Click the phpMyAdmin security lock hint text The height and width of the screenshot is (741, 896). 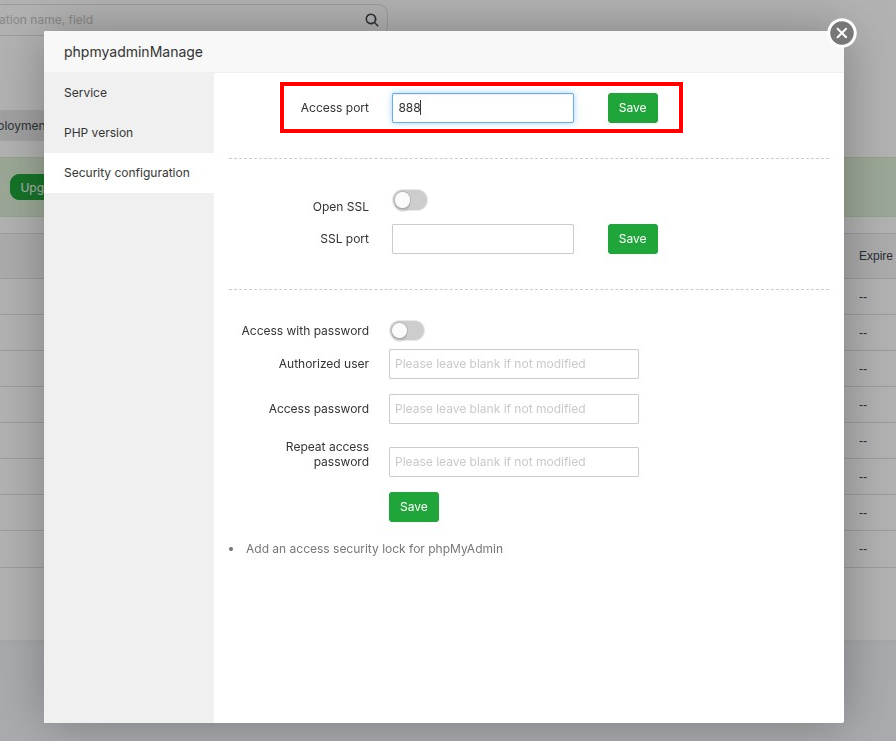(x=374, y=549)
